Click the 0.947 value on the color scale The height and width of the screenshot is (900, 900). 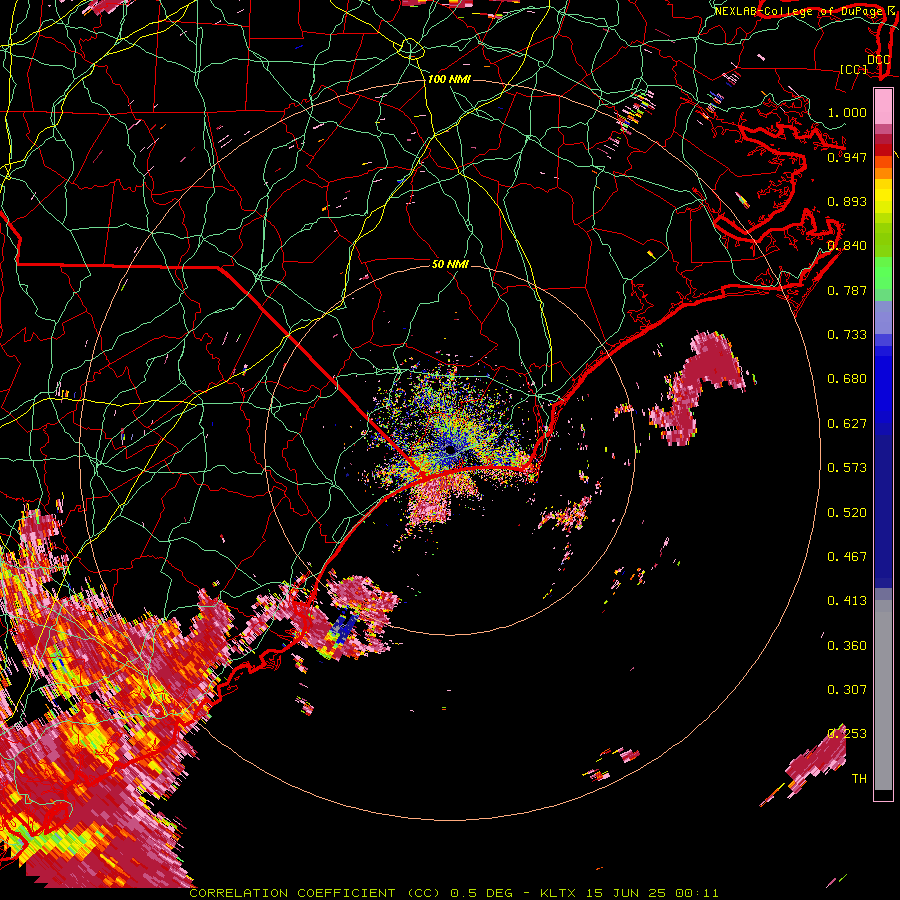point(847,157)
